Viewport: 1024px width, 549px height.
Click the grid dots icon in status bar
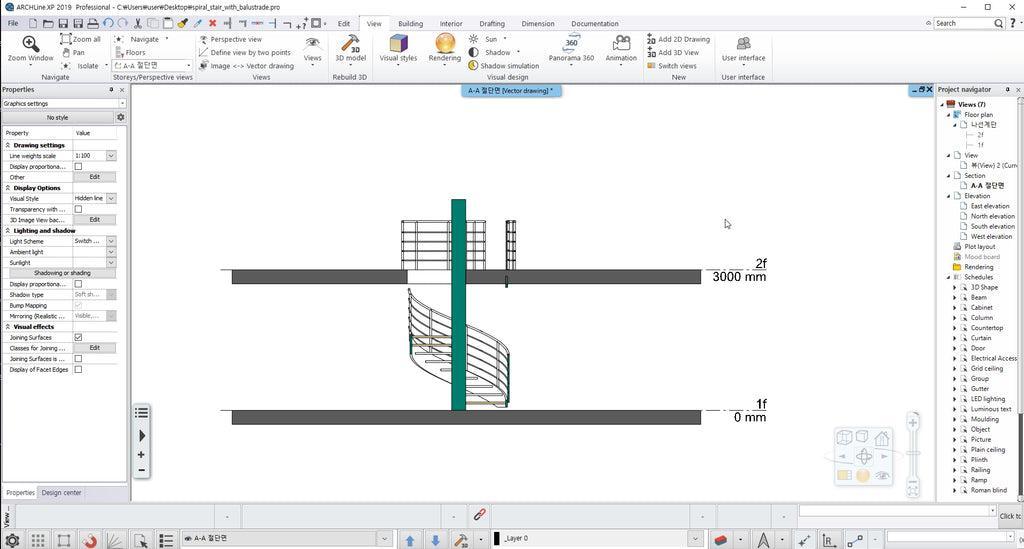pos(38,541)
